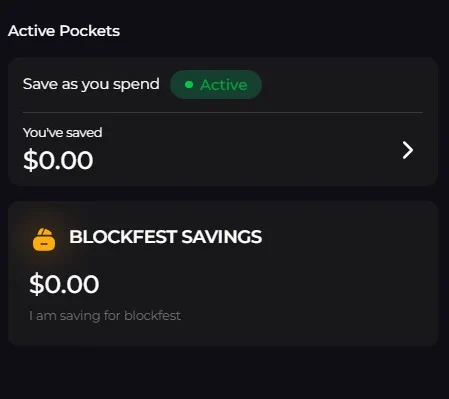Open the Save as you spend title
449x399 pixels.
click(91, 84)
